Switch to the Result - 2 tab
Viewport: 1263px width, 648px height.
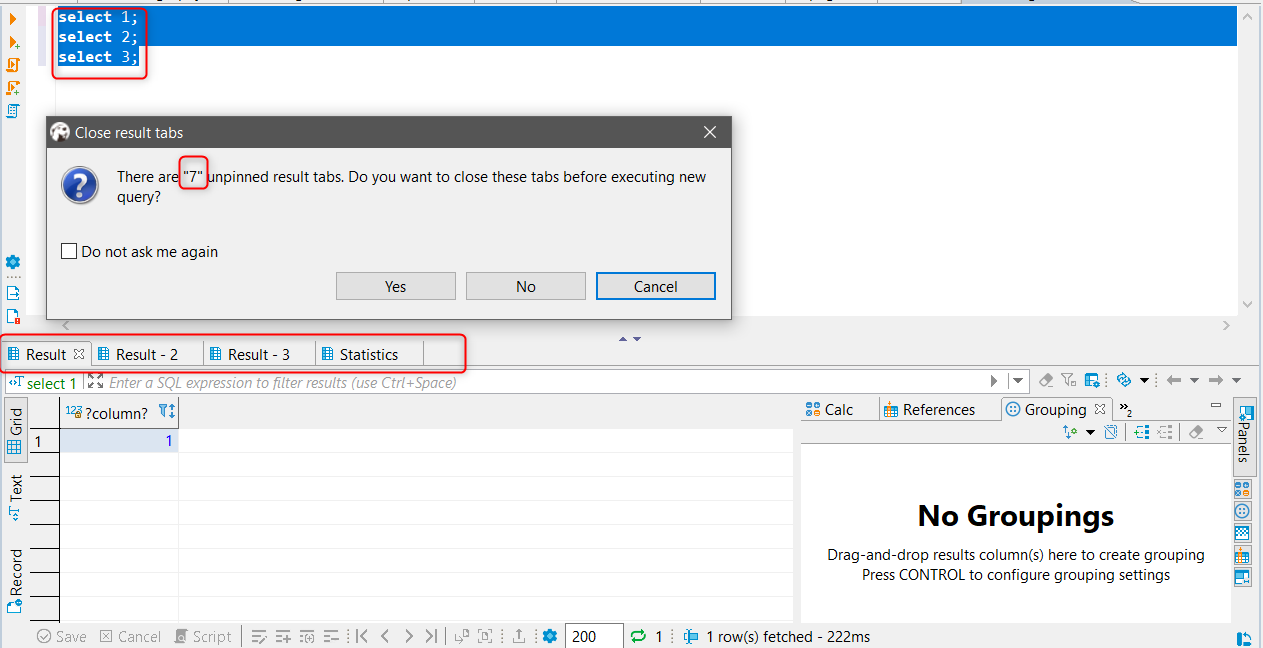pyautogui.click(x=147, y=354)
